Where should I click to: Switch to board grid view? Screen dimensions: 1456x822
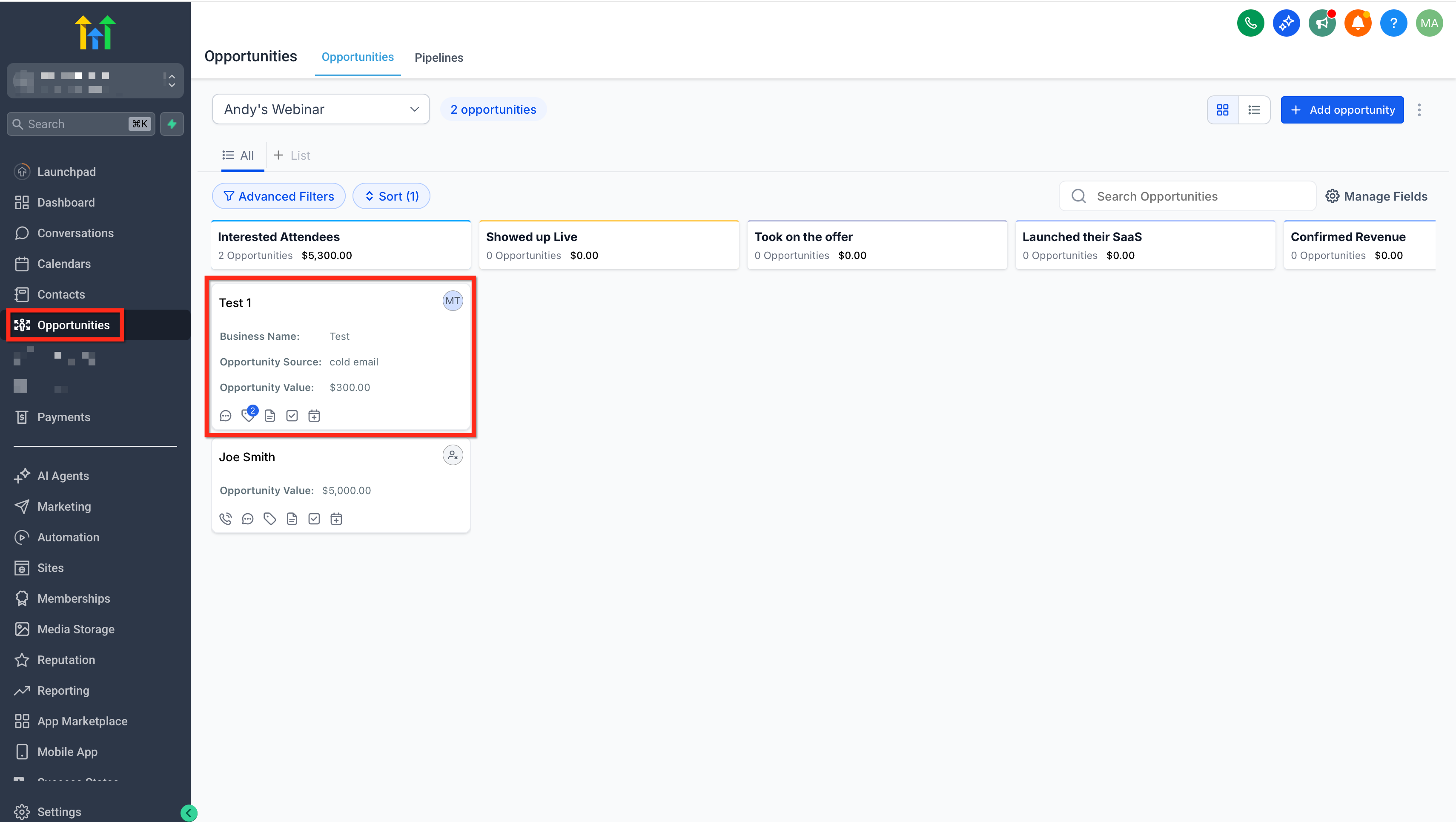(x=1223, y=110)
